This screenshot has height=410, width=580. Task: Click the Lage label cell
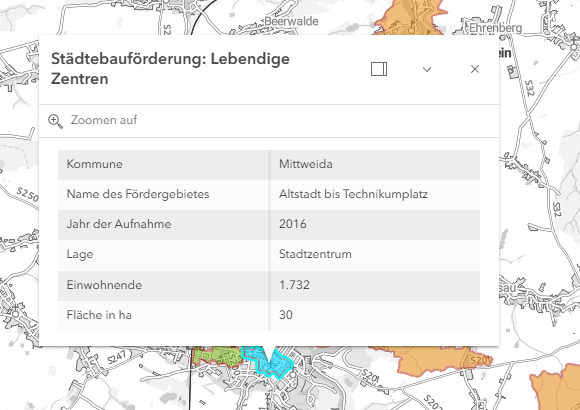pos(163,255)
